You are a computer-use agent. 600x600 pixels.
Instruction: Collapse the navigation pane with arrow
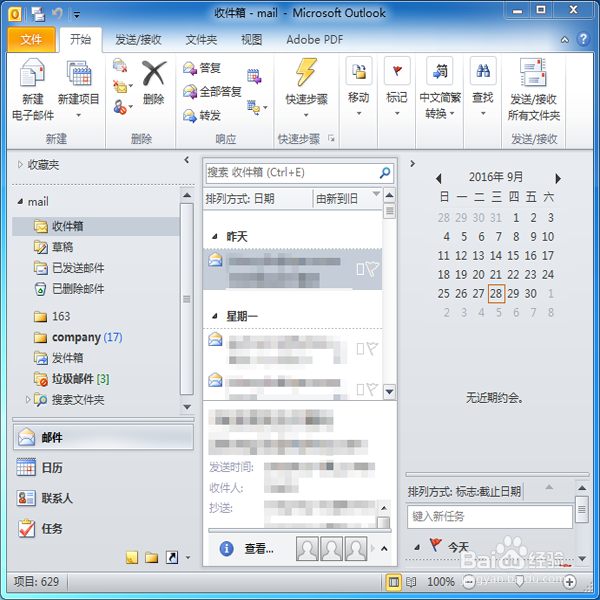tap(186, 160)
